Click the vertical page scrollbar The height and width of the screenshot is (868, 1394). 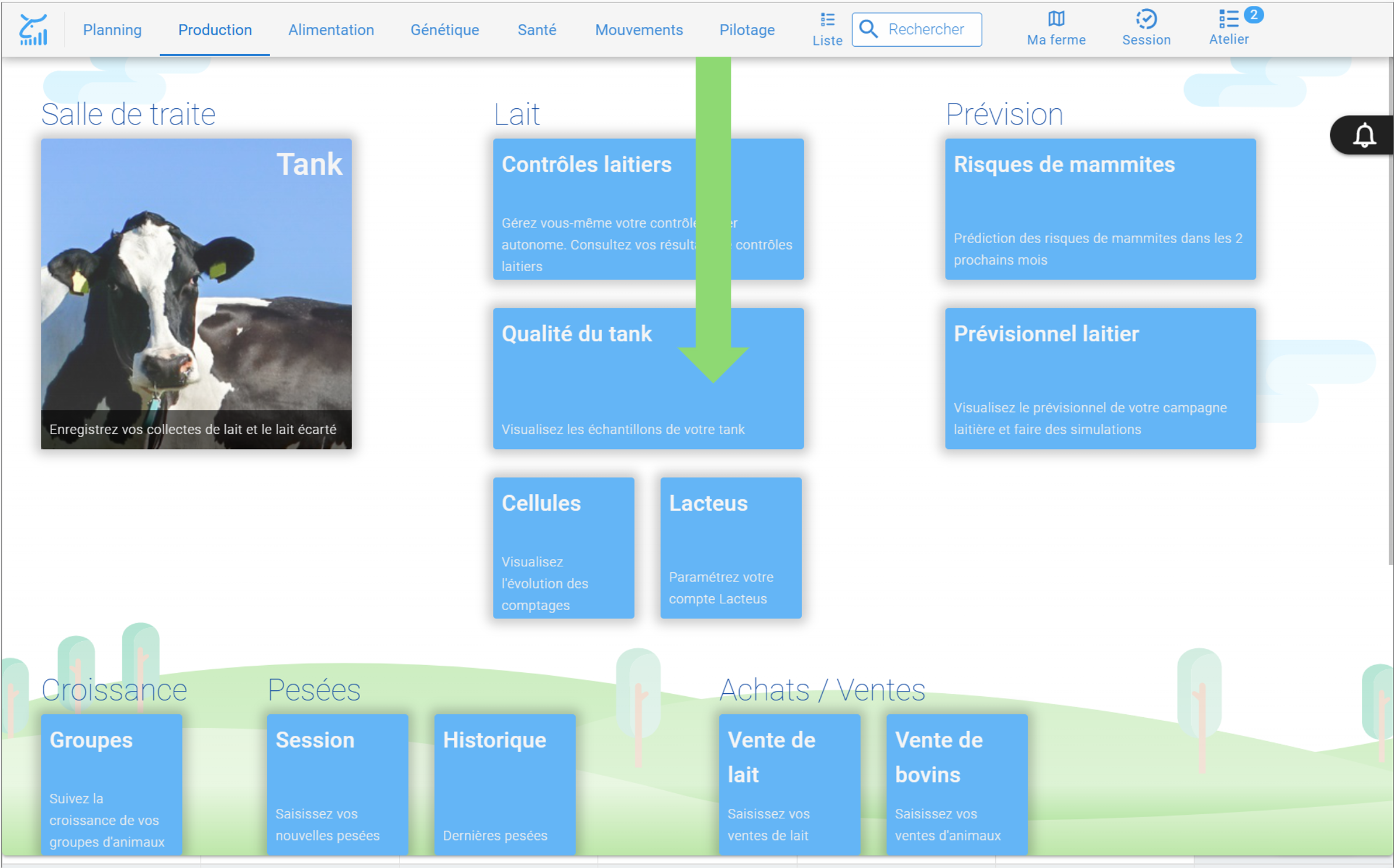[1390, 311]
